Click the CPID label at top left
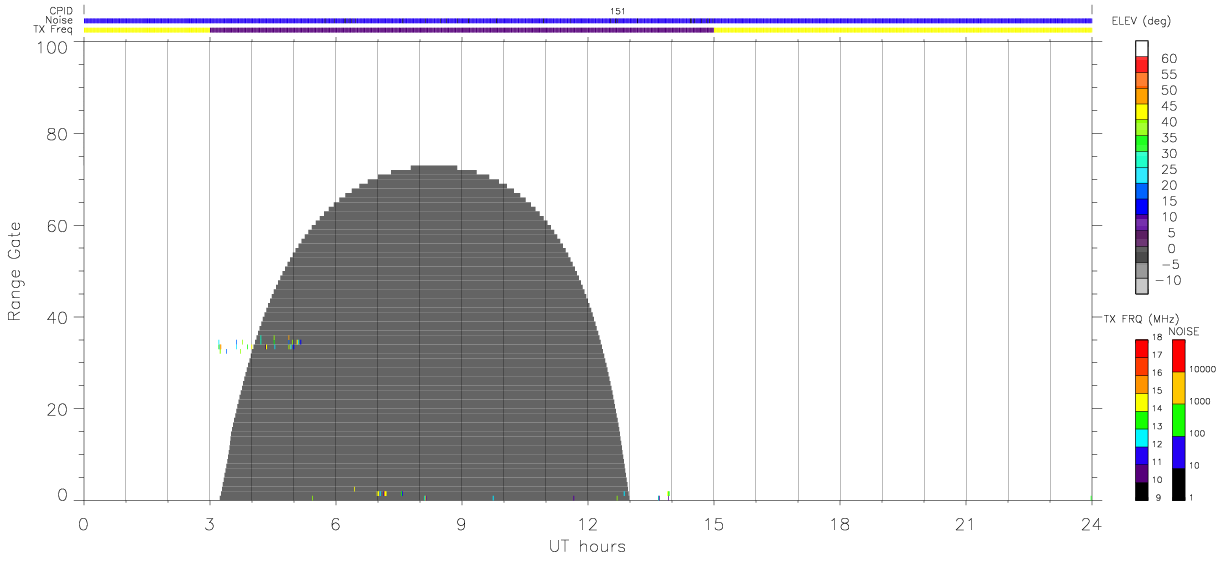The width and height of the screenshot is (1228, 567). coord(60,11)
